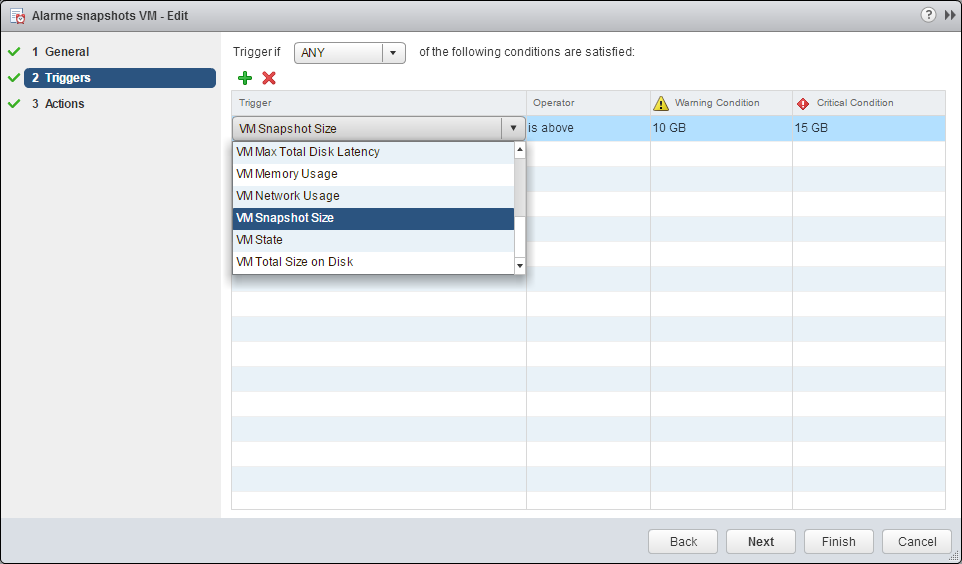Screen dimensions: 962x564
Task: Open the help question mark icon
Action: coord(928,15)
